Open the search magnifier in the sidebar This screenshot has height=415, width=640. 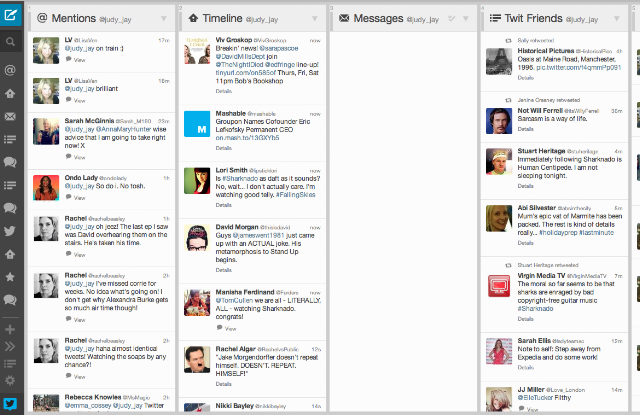[11, 42]
